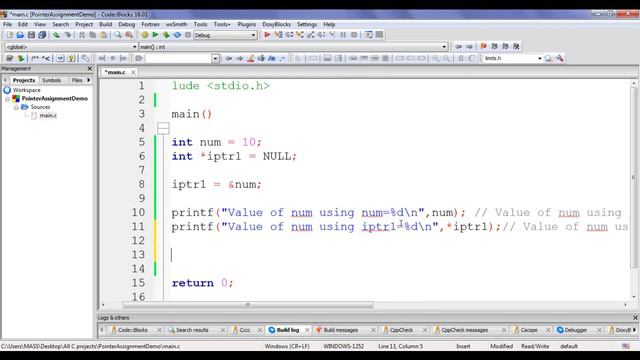Screen dimensions: 640x360
Task: Cut selection with the scissors icon
Action: pos(82,35)
